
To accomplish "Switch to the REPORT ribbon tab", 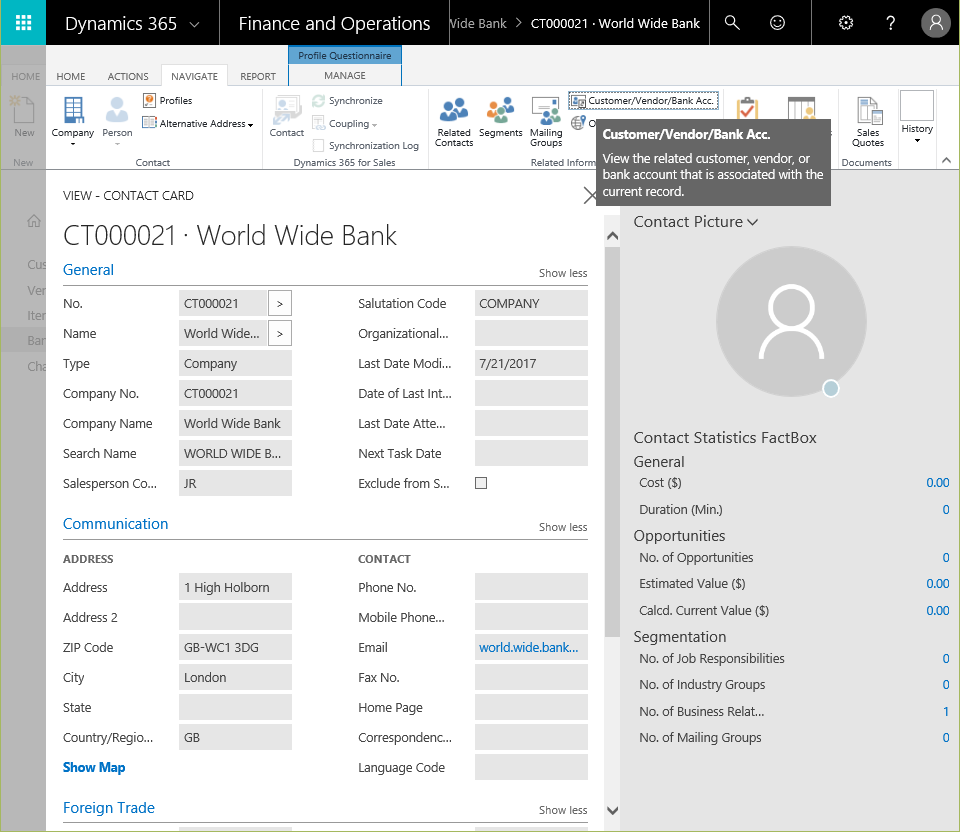I will (258, 77).
